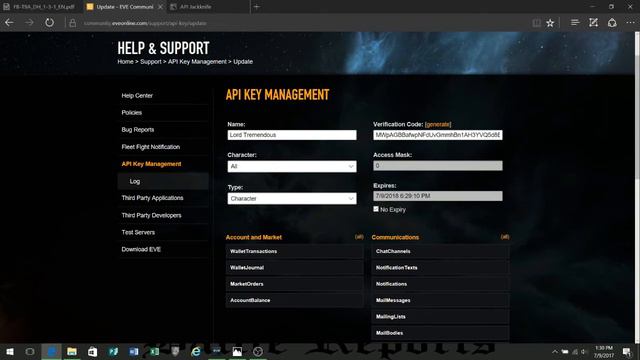The height and width of the screenshot is (360, 640).
Task: Switch to the PDF tab
Action: [41, 7]
